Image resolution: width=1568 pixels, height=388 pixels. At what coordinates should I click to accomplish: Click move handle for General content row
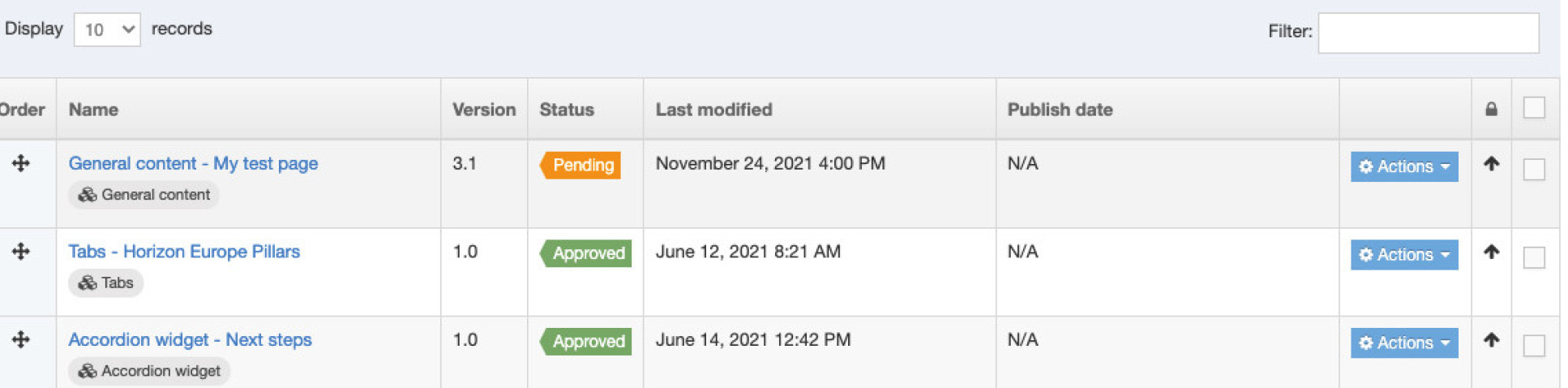click(21, 163)
